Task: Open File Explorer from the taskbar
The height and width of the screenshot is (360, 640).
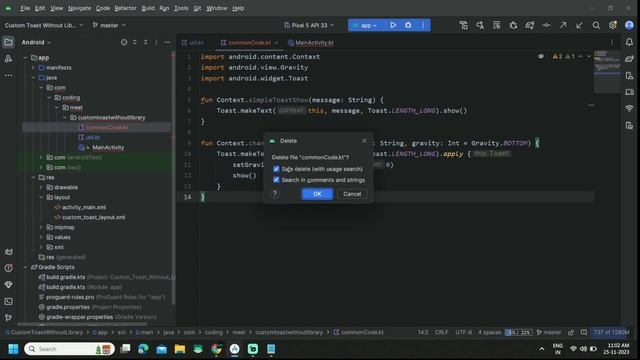Action: click(180, 349)
